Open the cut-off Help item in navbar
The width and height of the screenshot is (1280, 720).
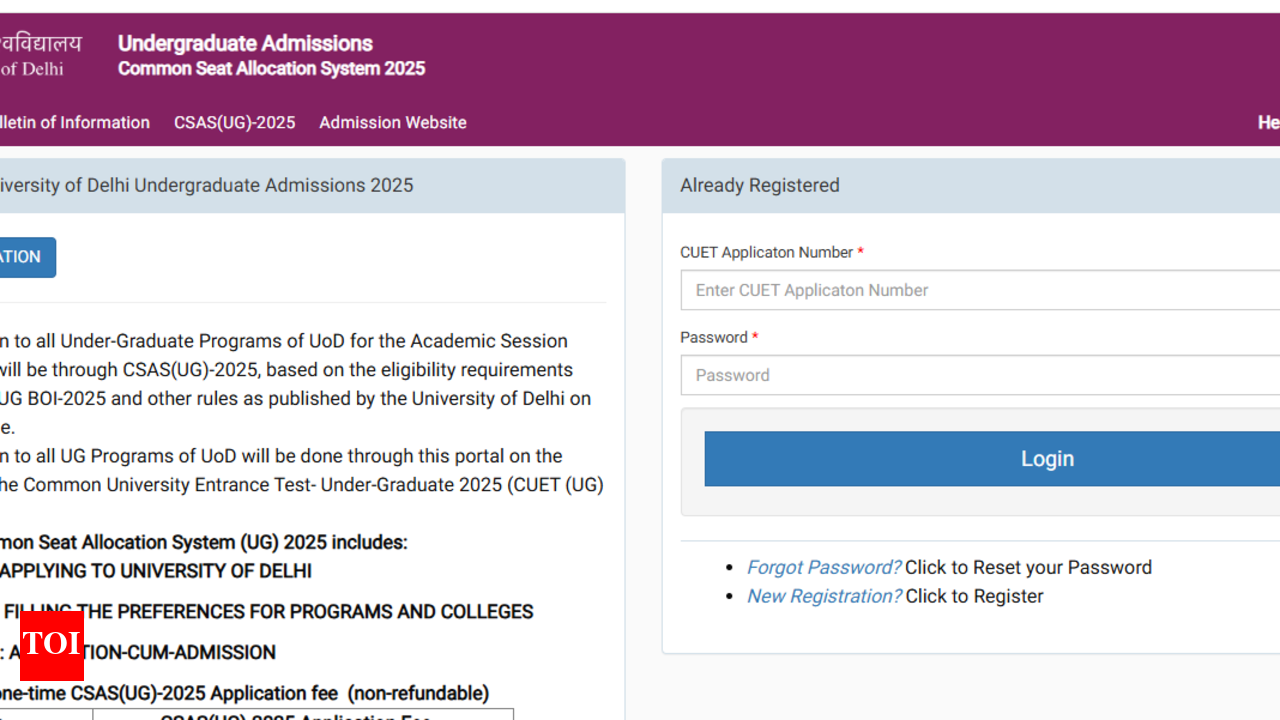coord(1268,123)
